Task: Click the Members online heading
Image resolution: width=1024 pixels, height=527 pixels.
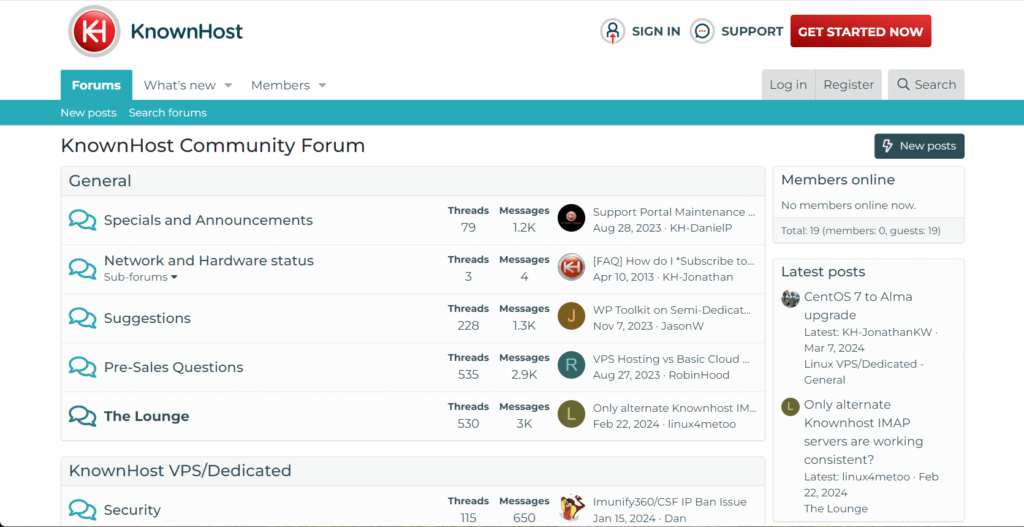Action: pos(838,180)
